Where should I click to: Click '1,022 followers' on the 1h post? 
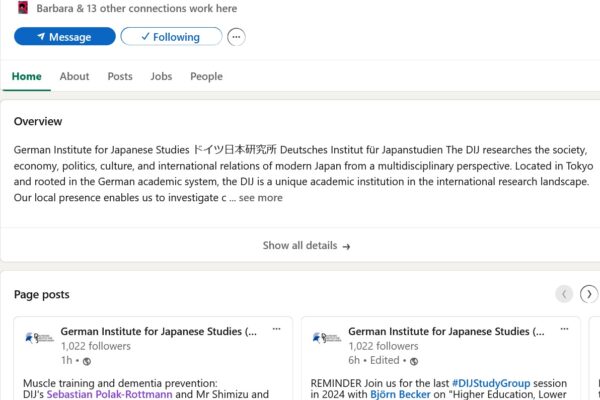click(96, 346)
